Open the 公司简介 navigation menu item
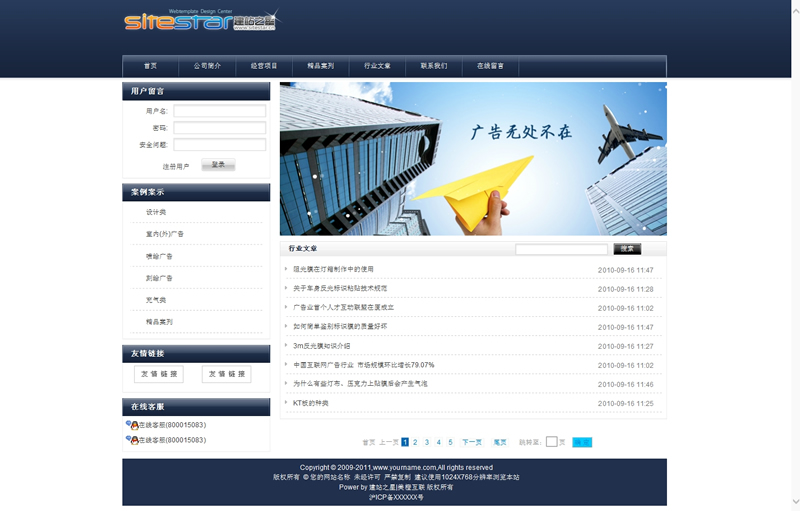The image size is (800, 511). pyautogui.click(x=207, y=66)
